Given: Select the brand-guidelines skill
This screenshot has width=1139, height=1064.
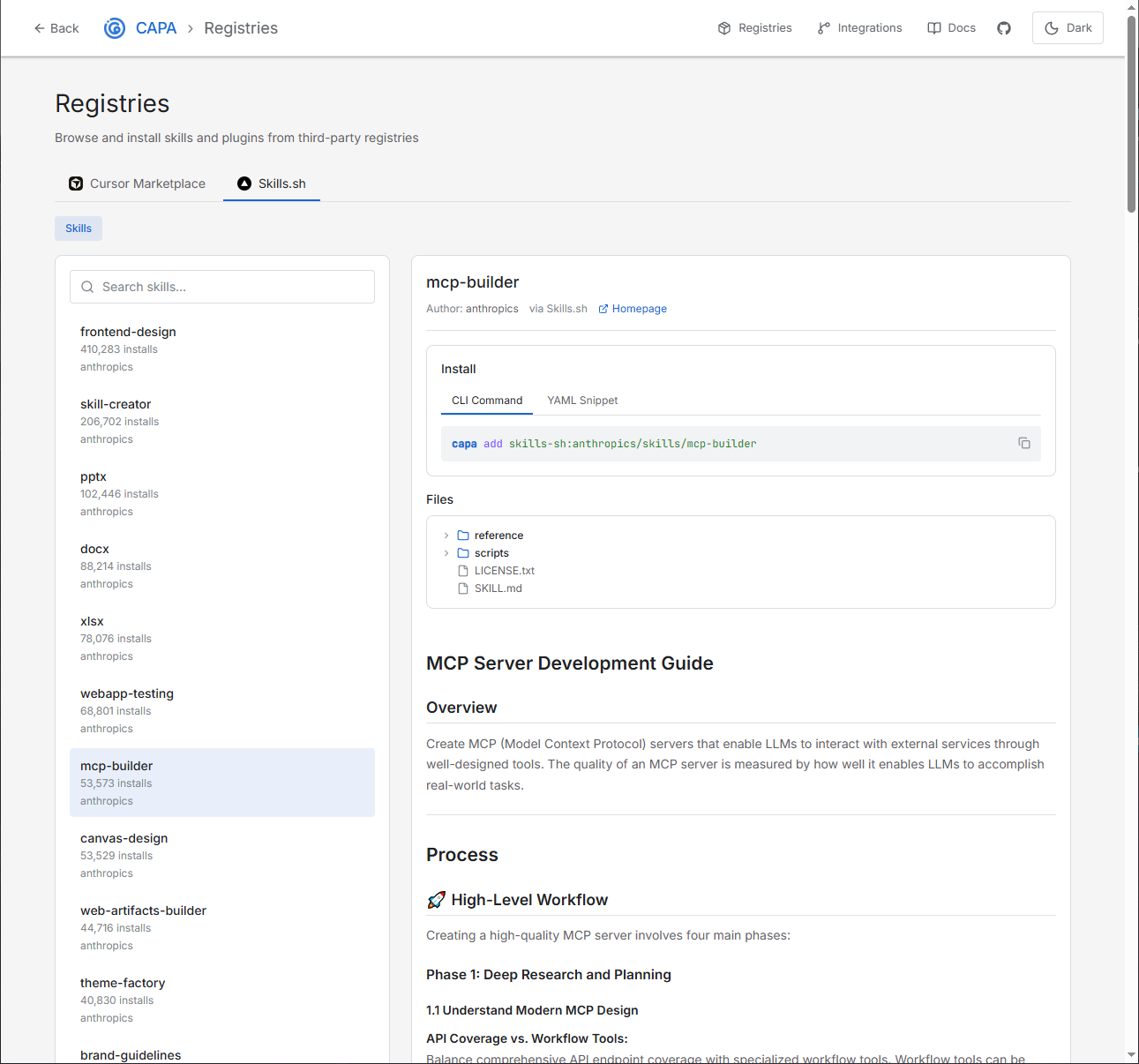Looking at the screenshot, I should pyautogui.click(x=222, y=1052).
